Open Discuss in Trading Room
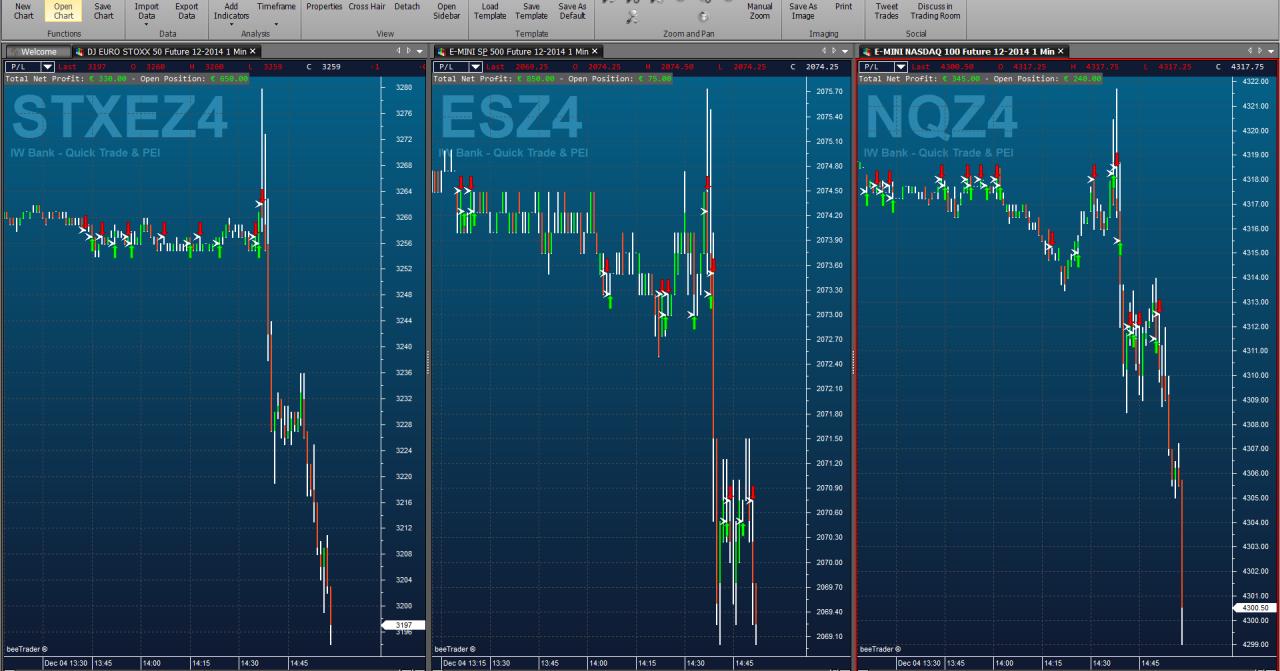 pos(936,11)
